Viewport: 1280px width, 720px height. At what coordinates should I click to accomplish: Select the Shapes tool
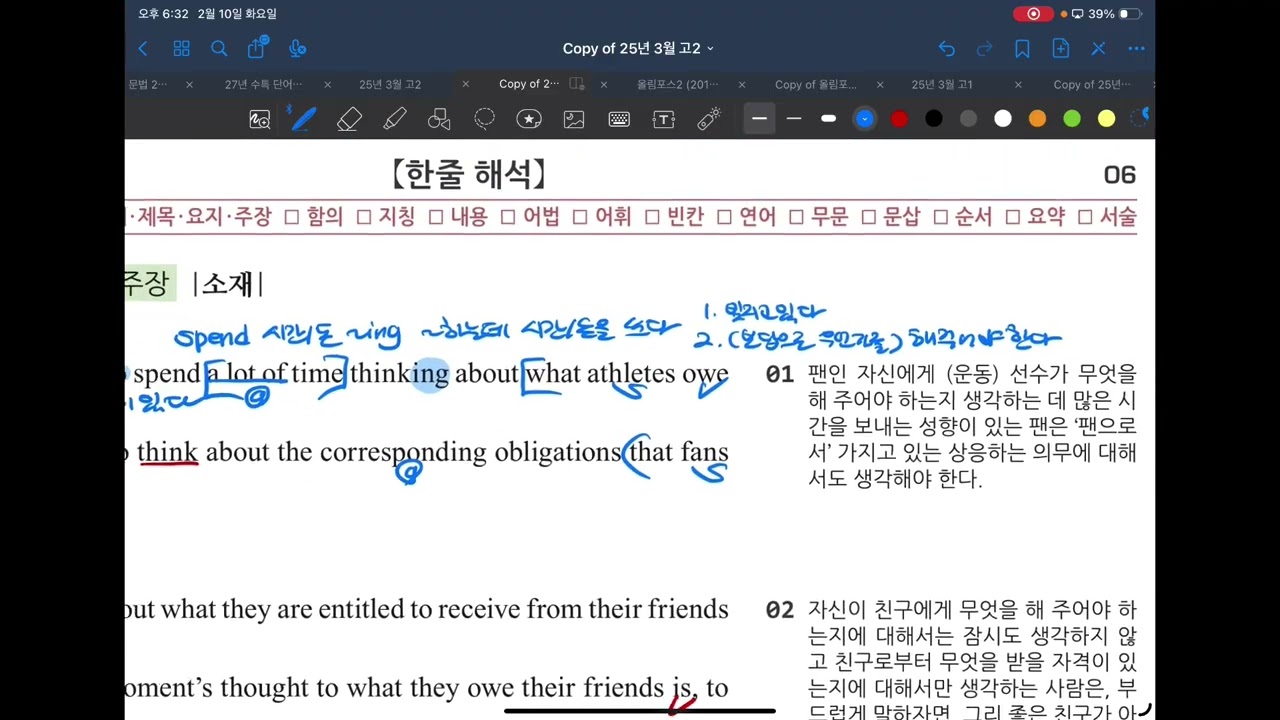tap(439, 120)
